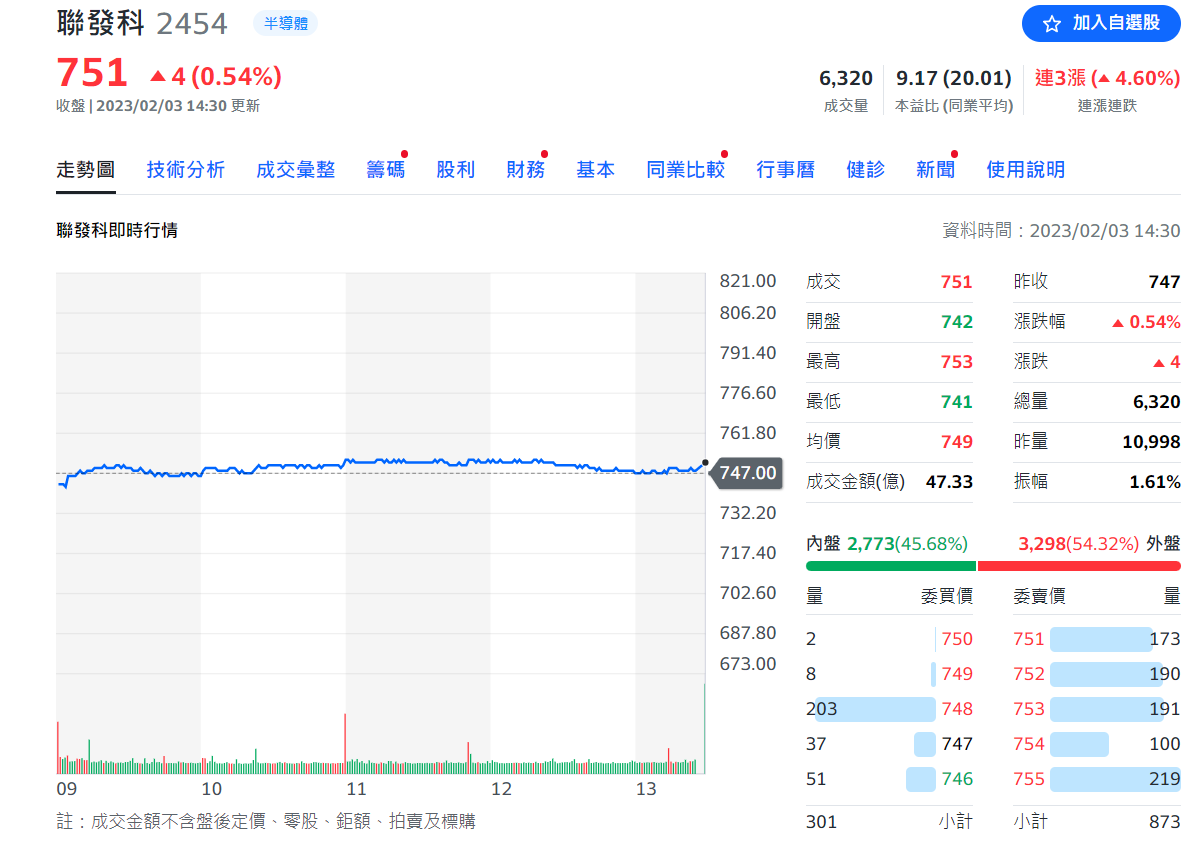Click the 11 o'clock label on chart axis
This screenshot has width=1203, height=860.
pyautogui.click(x=357, y=789)
